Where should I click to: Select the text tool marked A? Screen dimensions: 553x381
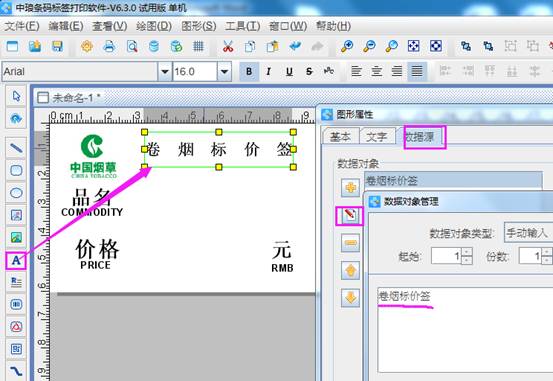pos(16,261)
